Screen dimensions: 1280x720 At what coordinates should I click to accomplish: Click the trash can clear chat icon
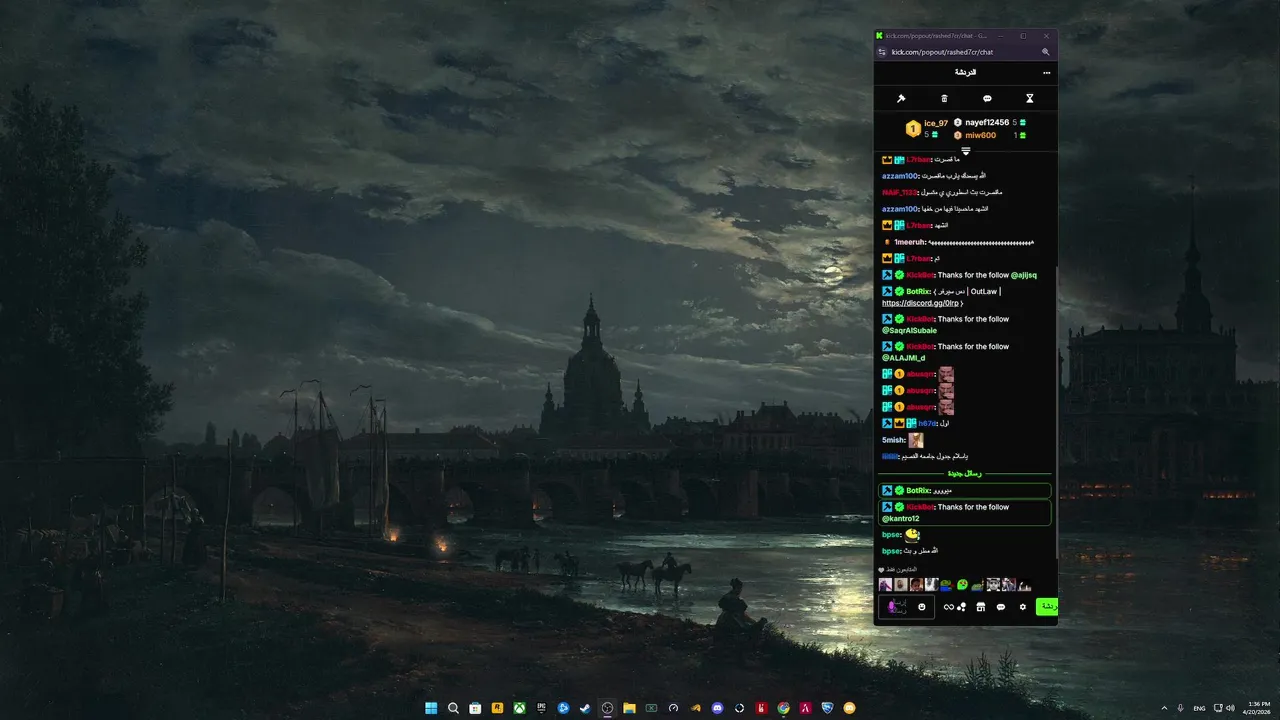coord(944,99)
